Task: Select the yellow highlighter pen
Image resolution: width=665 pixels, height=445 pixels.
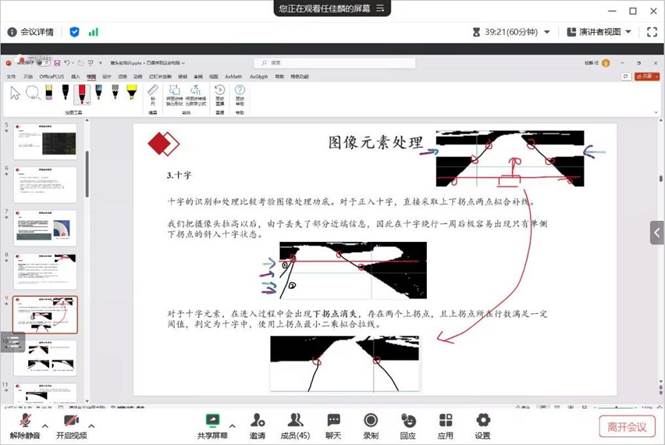Action: click(131, 92)
